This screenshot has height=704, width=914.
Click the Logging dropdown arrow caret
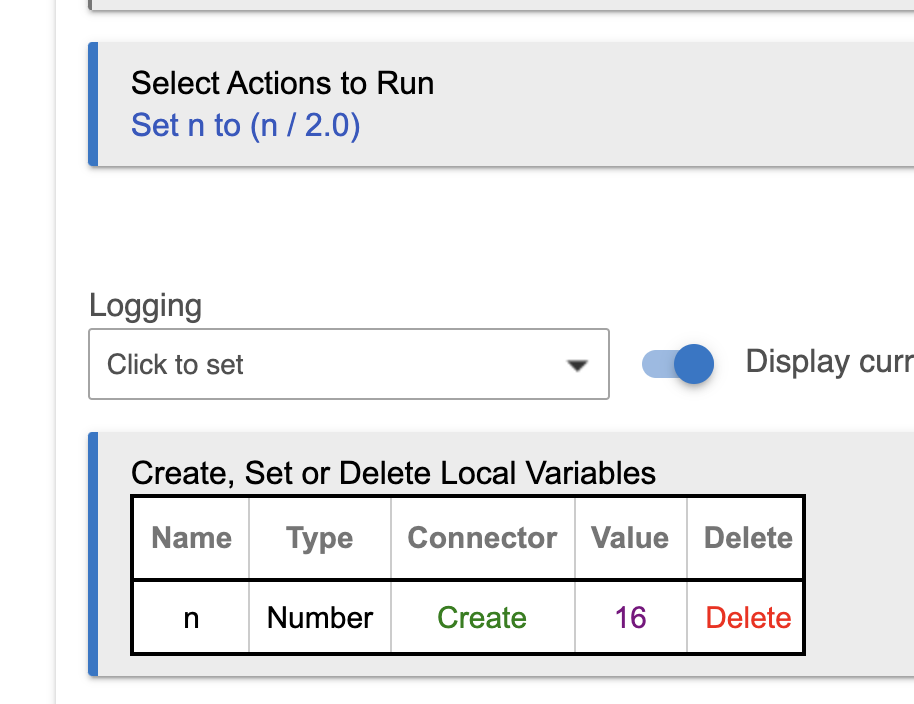point(577,365)
